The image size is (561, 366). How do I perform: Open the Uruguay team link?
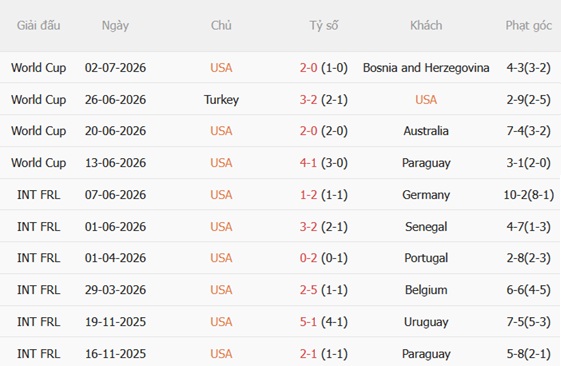pos(426,322)
